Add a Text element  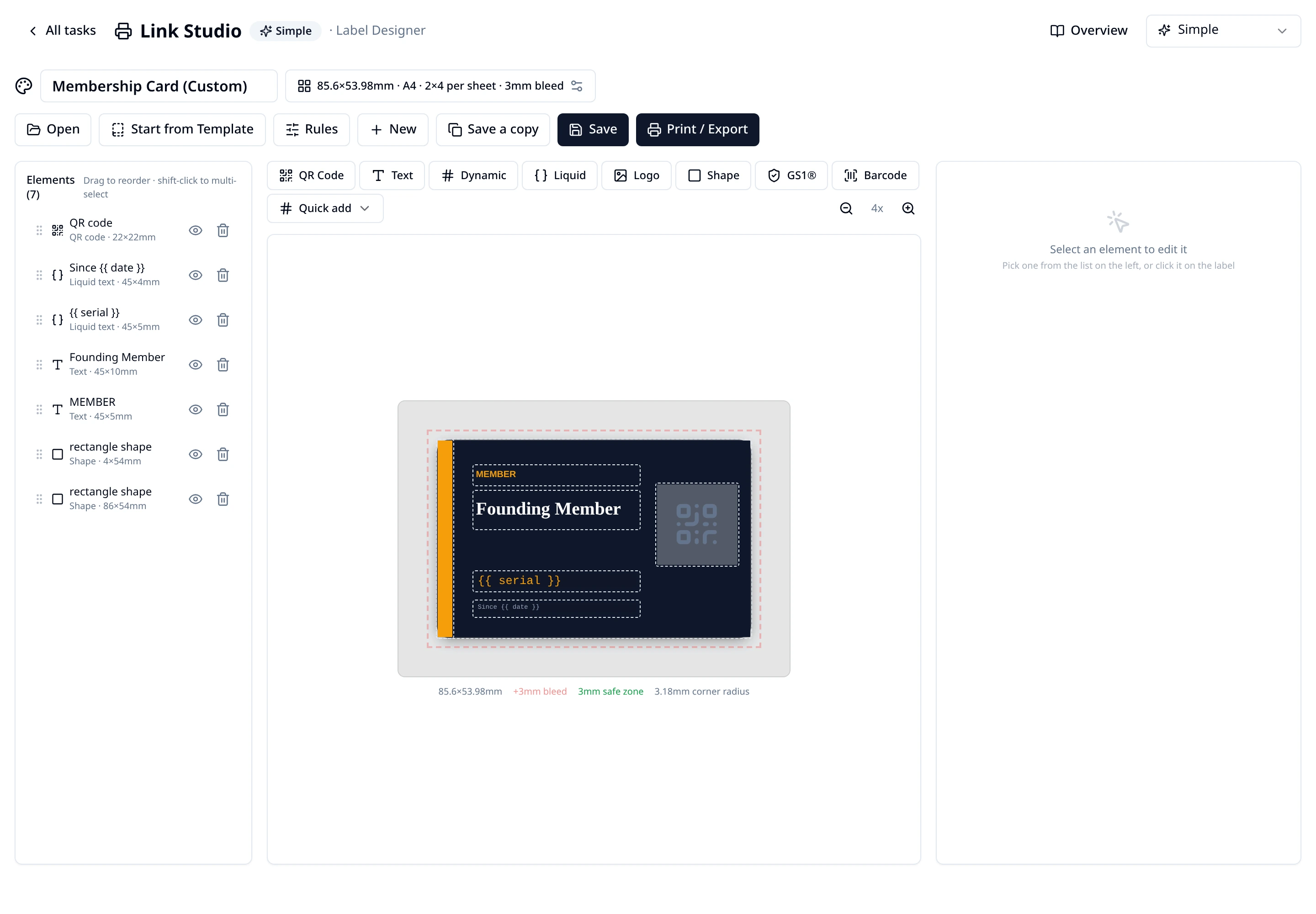coord(392,175)
